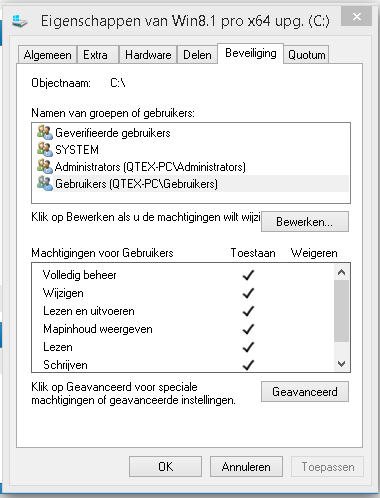Open Geavanceerd settings button
The image size is (380, 498).
[x=305, y=392]
